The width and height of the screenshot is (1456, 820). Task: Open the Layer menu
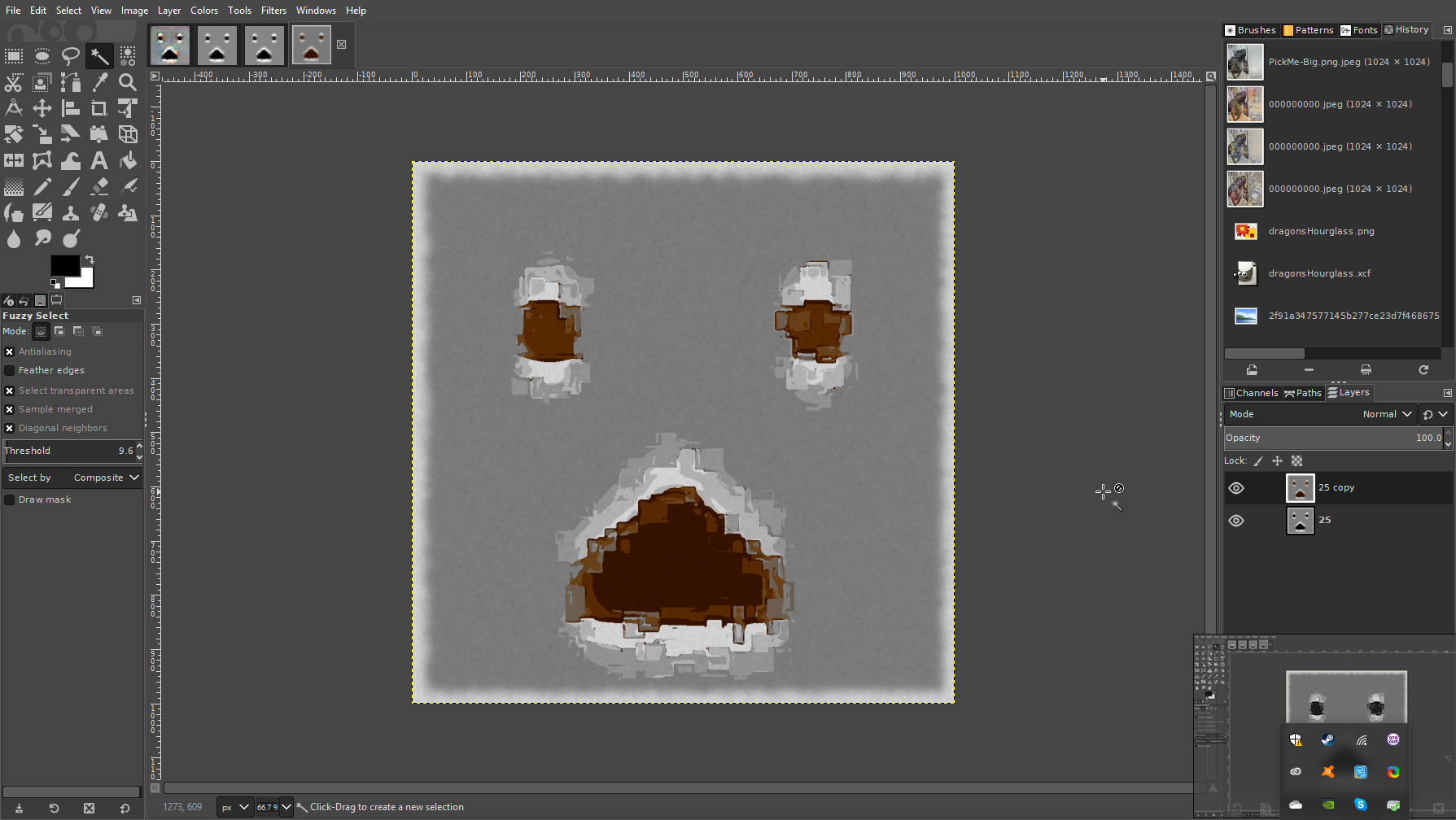click(x=169, y=11)
